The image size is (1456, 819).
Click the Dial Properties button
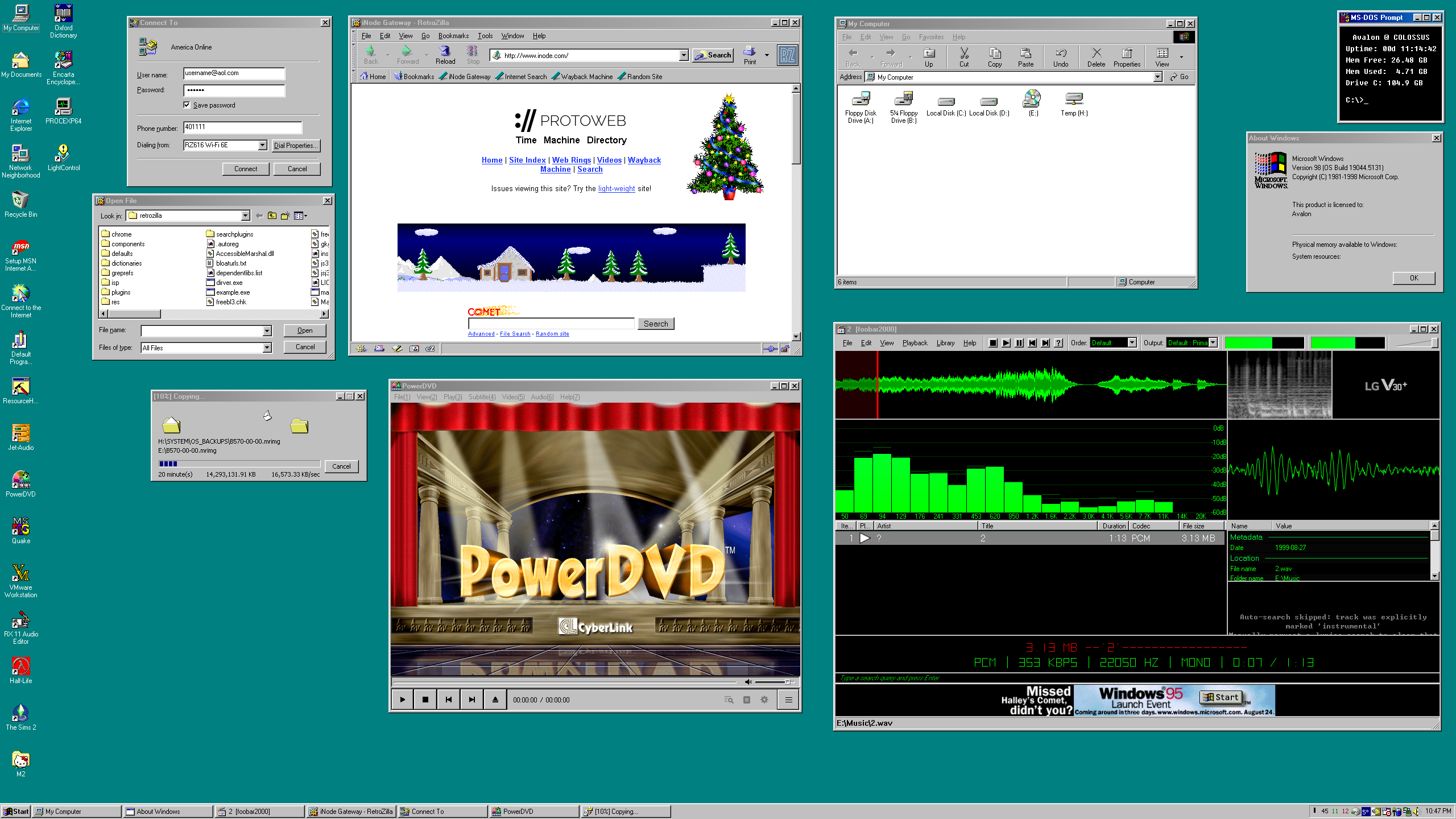point(295,145)
